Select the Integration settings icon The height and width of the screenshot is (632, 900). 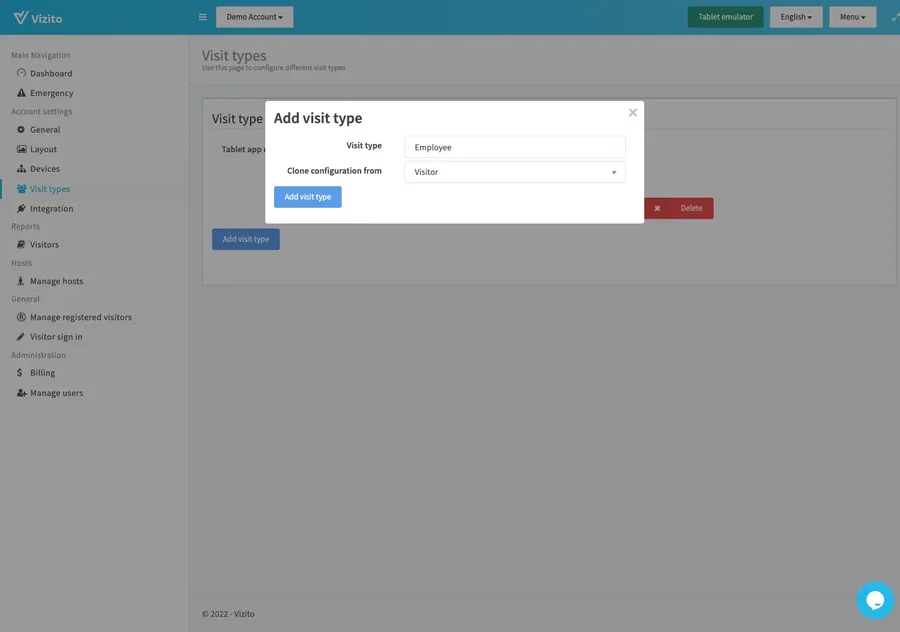[x=21, y=208]
